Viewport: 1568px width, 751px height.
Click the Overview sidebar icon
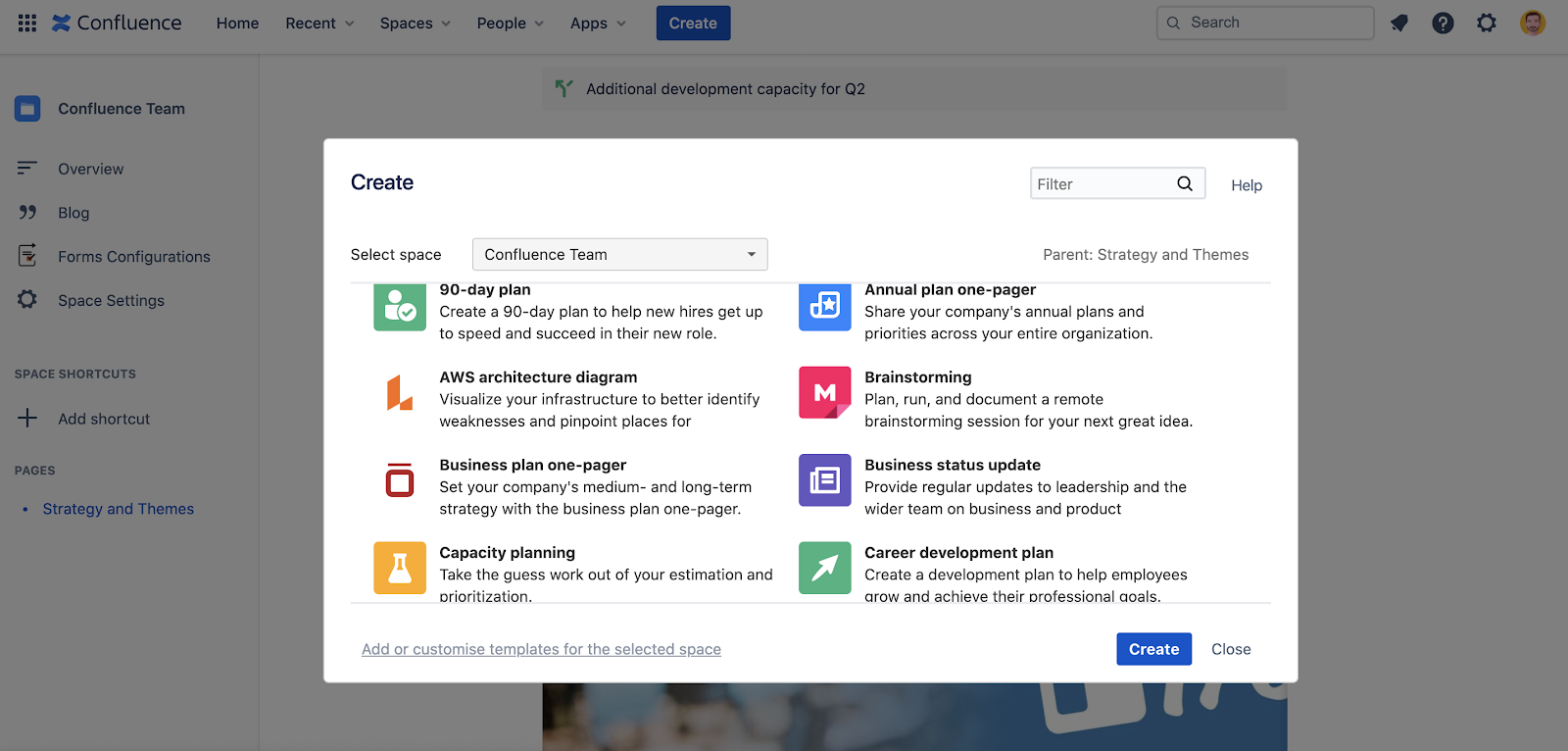(27, 169)
